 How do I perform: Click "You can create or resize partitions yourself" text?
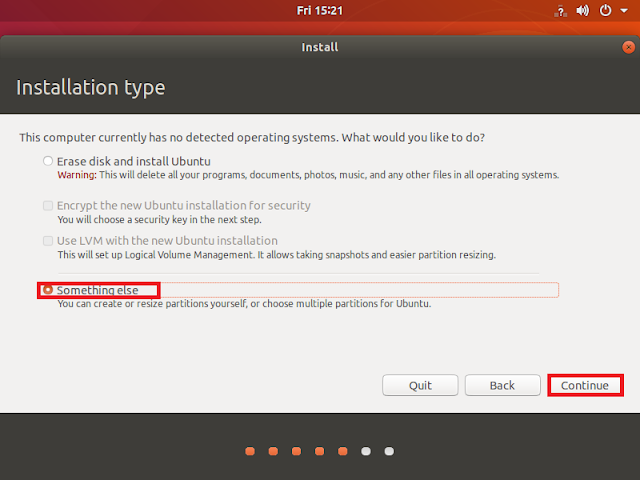(244, 304)
